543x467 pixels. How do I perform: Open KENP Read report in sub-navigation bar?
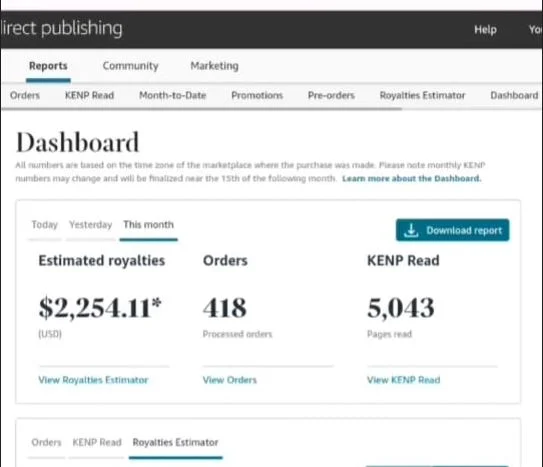point(89,95)
